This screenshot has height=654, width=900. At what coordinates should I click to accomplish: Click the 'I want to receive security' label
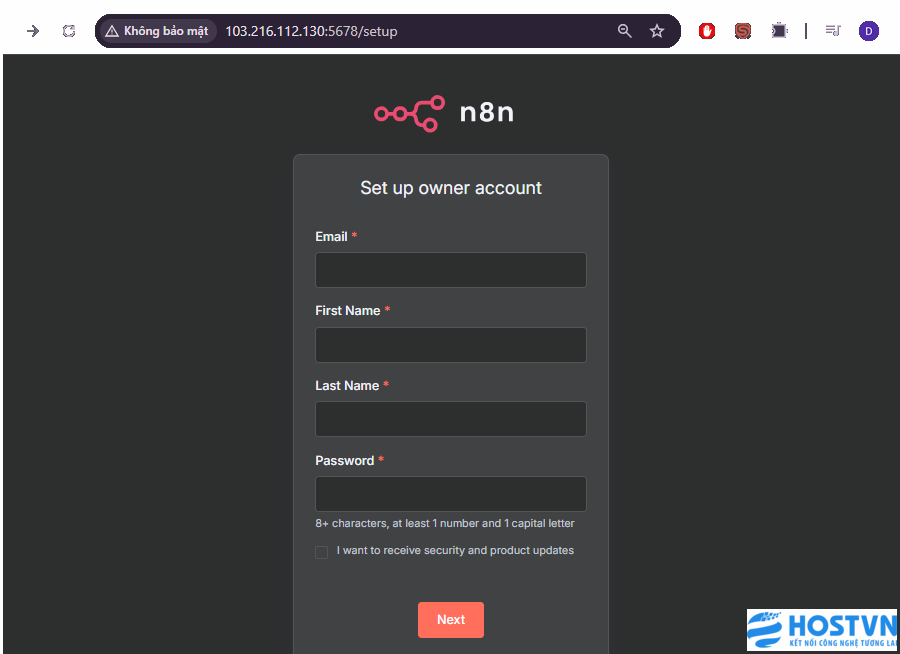click(x=455, y=550)
